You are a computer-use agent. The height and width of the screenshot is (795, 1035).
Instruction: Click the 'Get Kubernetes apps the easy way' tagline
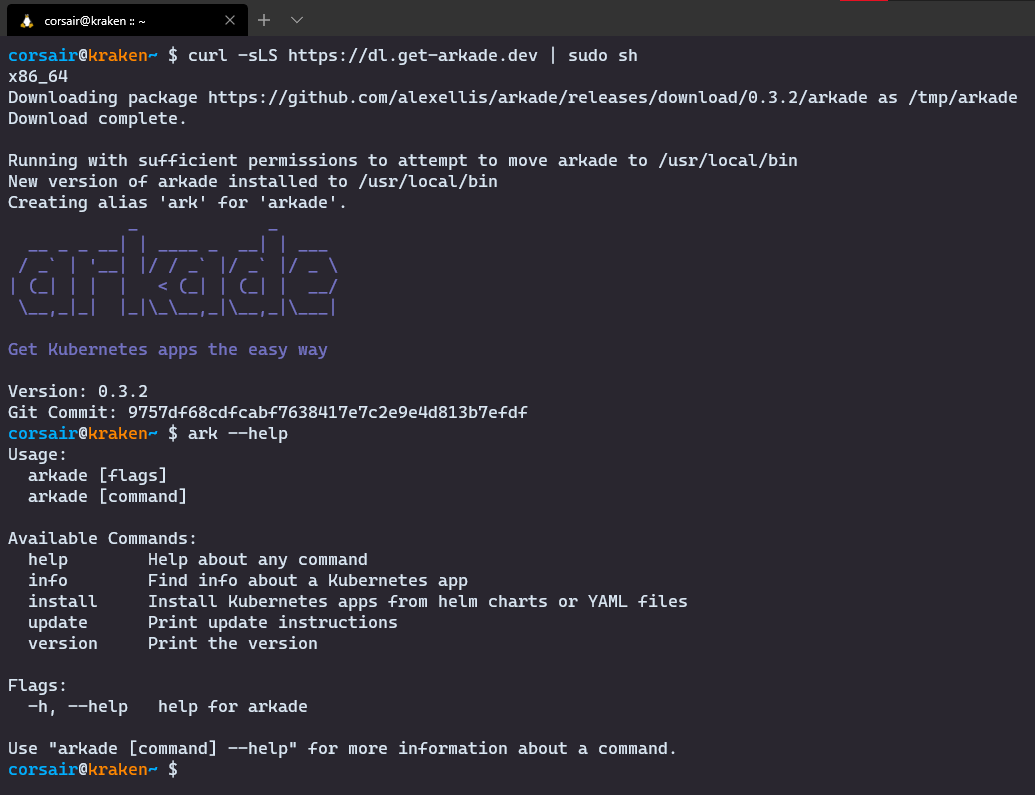pyautogui.click(x=168, y=350)
